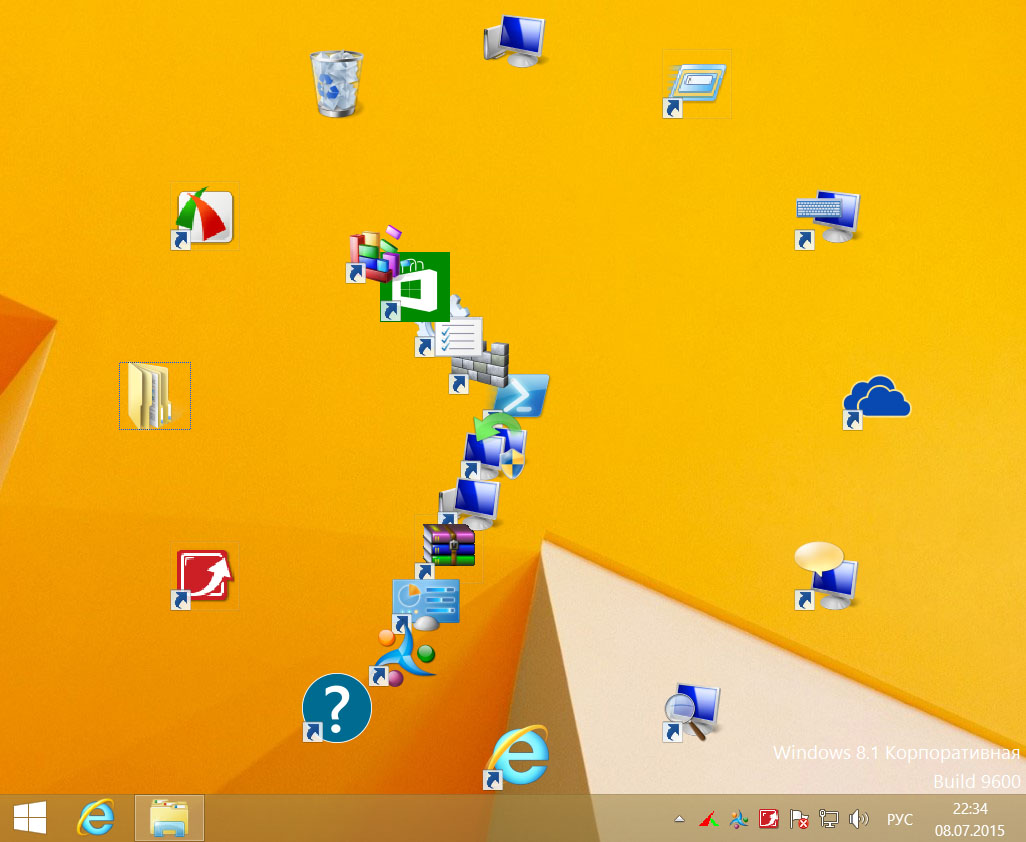Launch Internet Explorer desktop shortcut
1026x842 pixels.
point(517,756)
